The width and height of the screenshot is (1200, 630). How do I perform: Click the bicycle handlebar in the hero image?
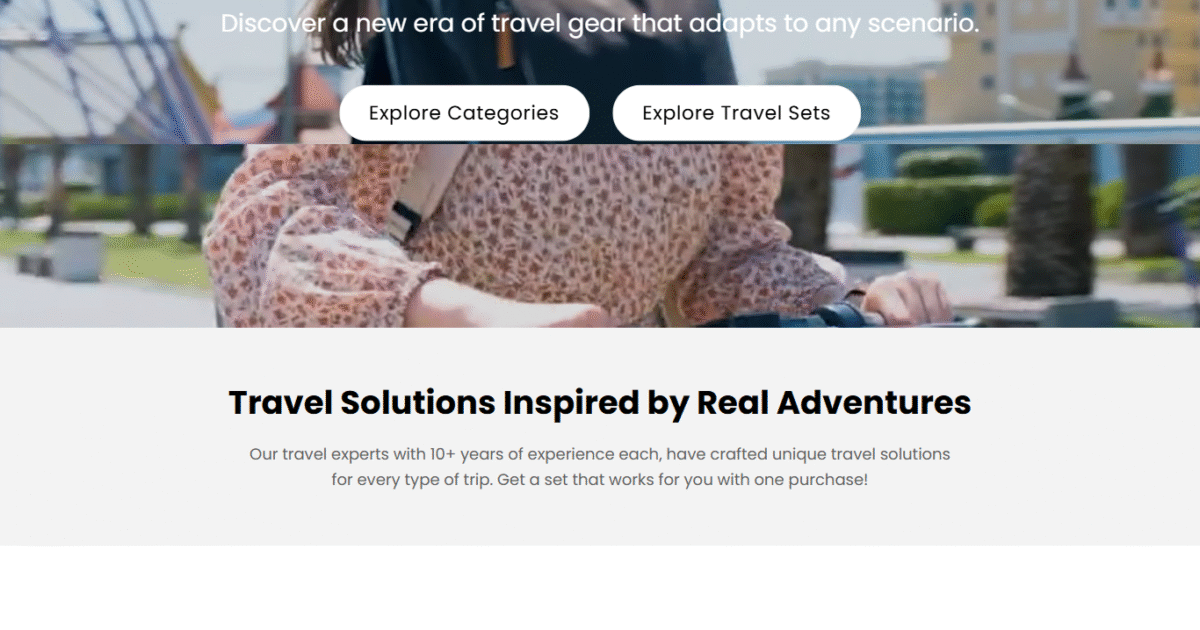pos(830,318)
